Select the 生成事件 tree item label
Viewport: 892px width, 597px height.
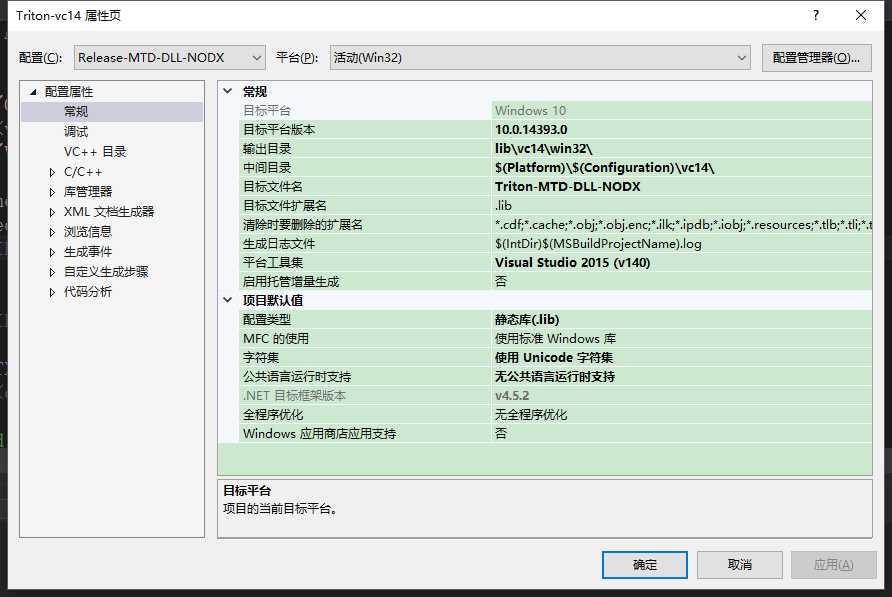(x=88, y=252)
